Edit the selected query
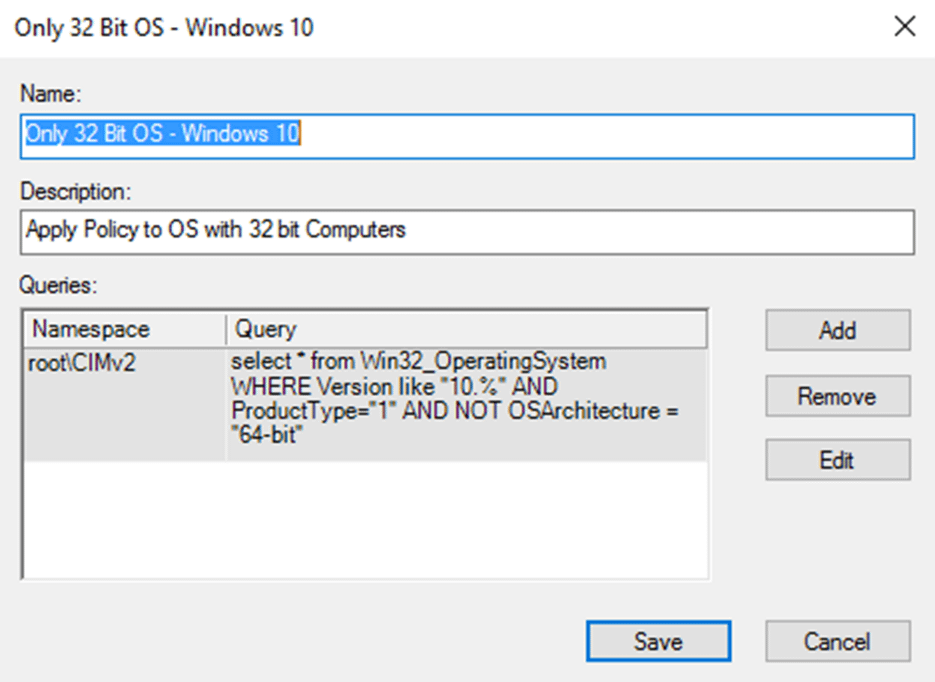 point(838,460)
